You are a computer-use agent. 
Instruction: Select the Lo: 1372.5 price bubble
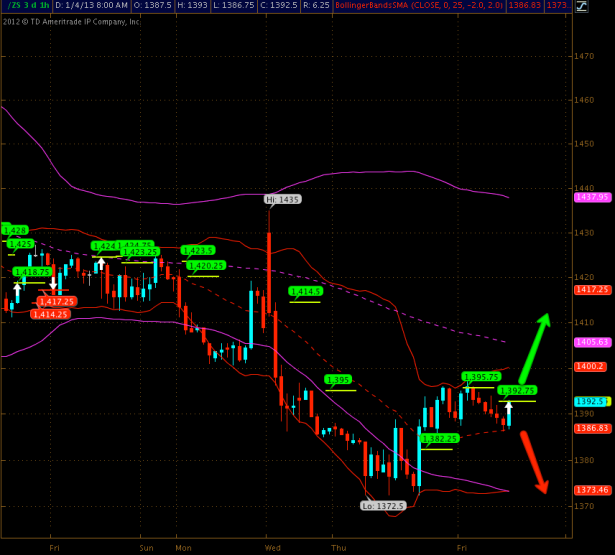click(x=383, y=506)
